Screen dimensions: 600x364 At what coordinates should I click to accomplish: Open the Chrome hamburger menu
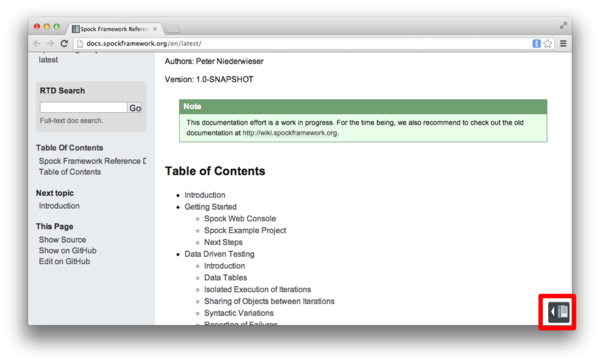point(563,44)
